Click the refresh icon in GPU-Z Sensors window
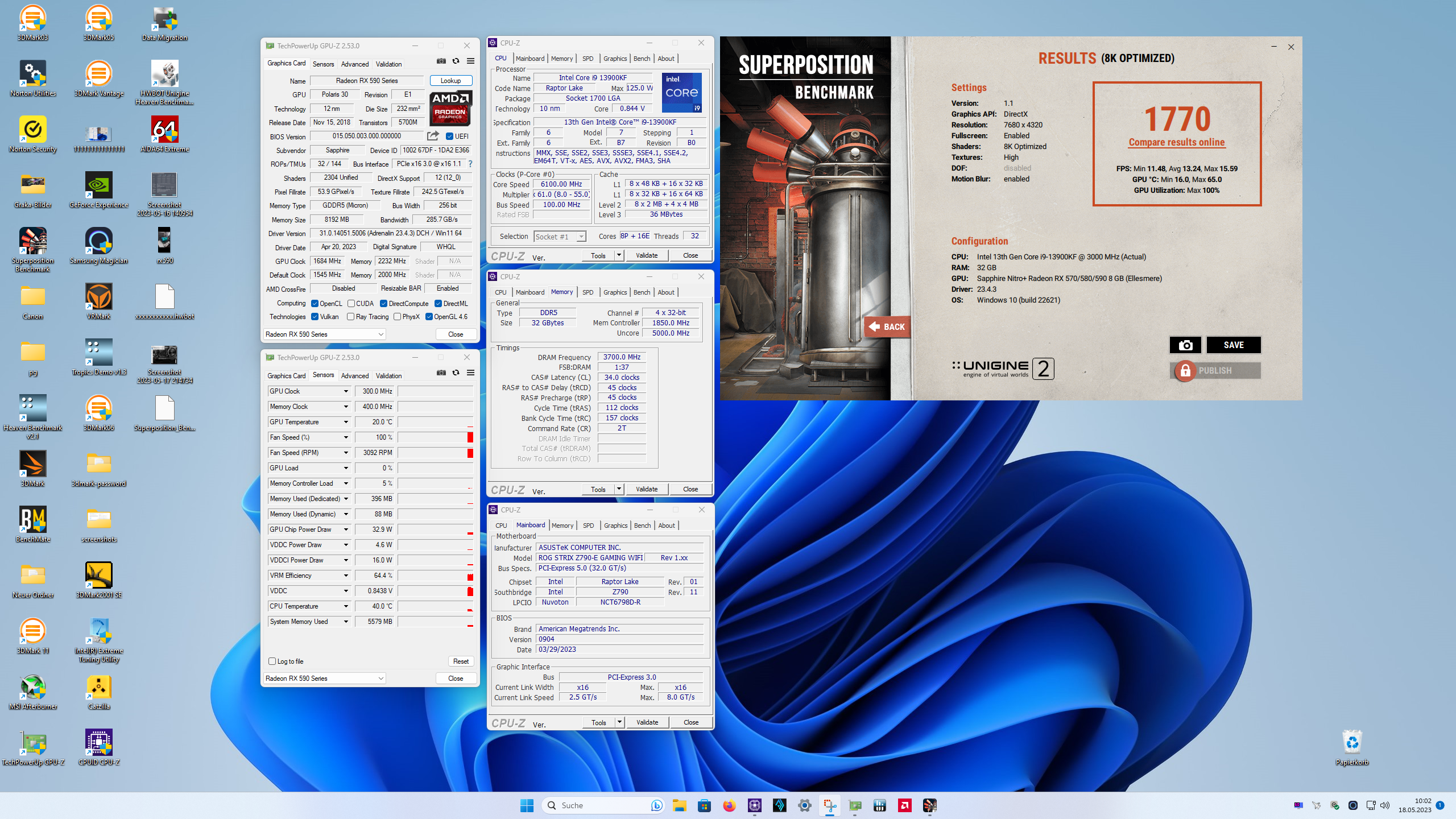 [456, 373]
